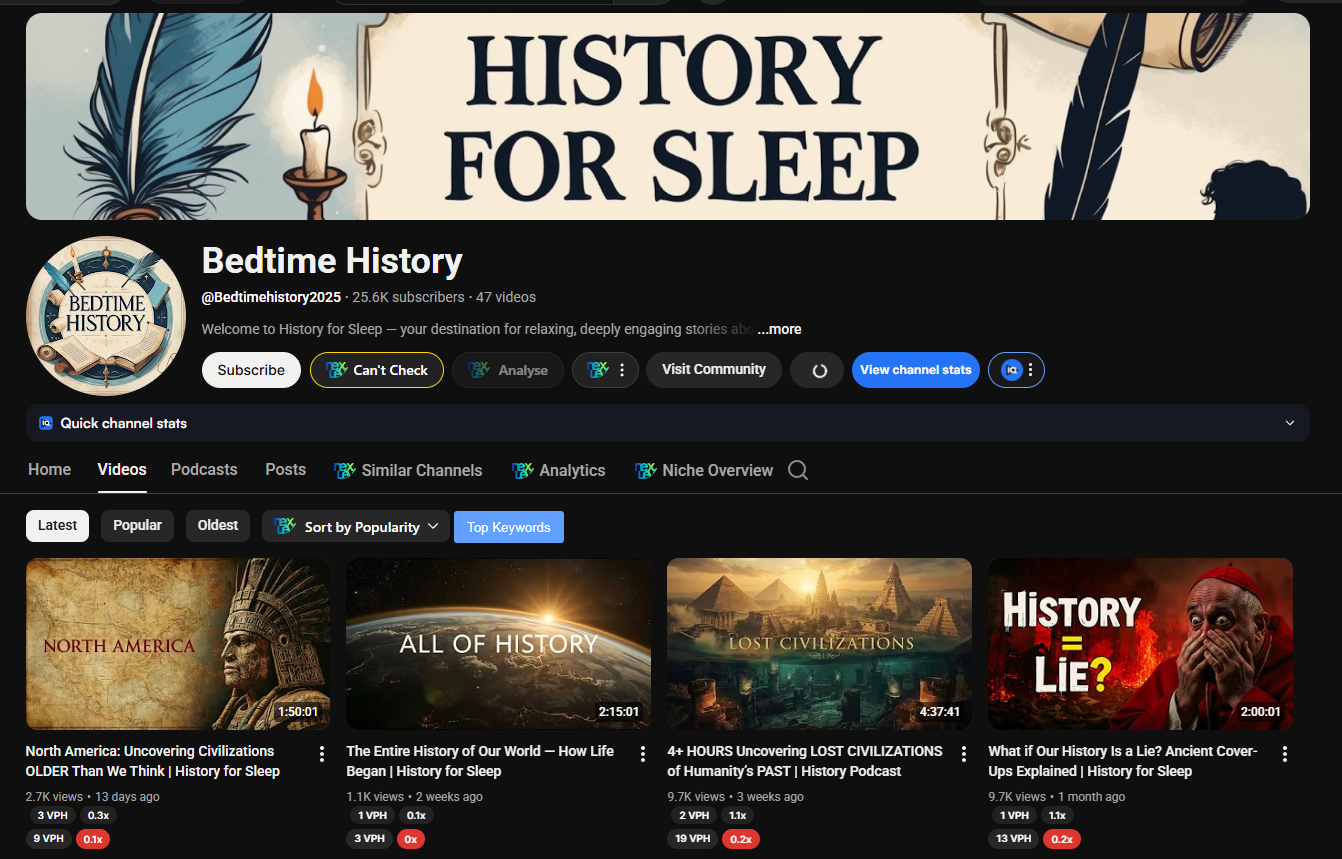This screenshot has height=859, width=1342.
Task: Subscribe to Bedtime History channel
Action: pos(251,370)
